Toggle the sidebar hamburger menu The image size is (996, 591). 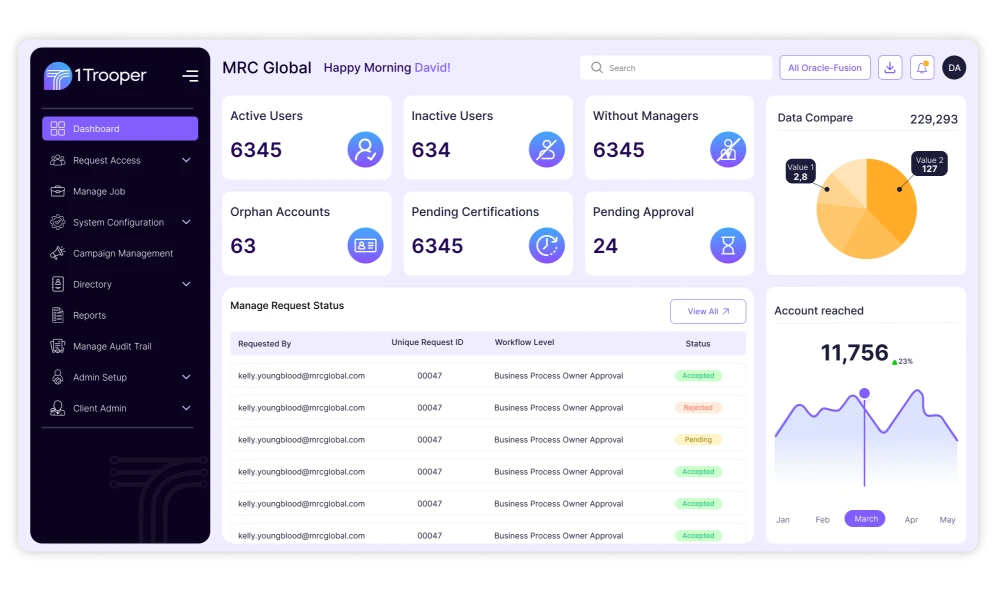pos(190,76)
